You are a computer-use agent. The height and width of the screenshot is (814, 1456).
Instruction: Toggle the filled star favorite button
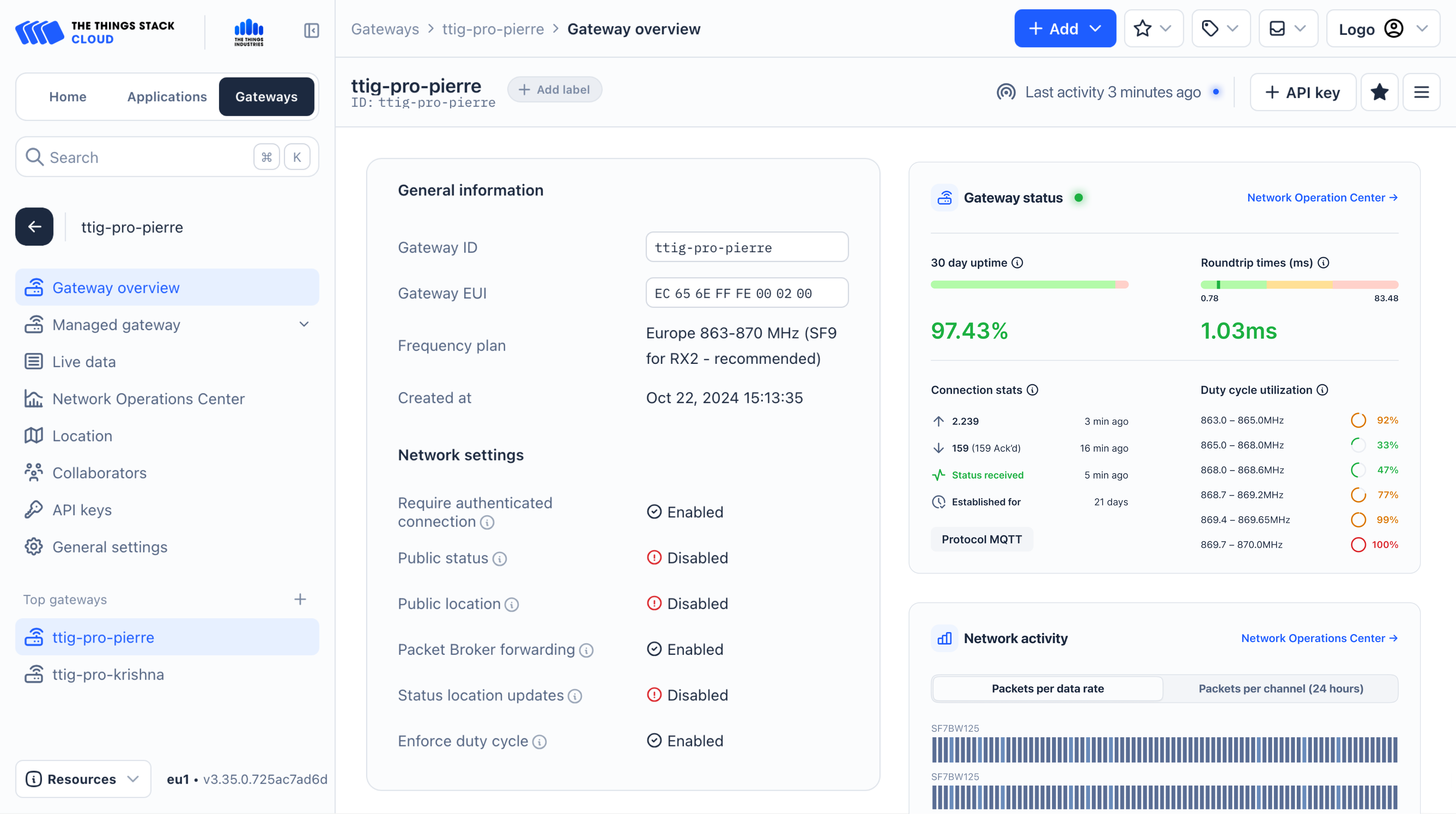click(x=1379, y=92)
